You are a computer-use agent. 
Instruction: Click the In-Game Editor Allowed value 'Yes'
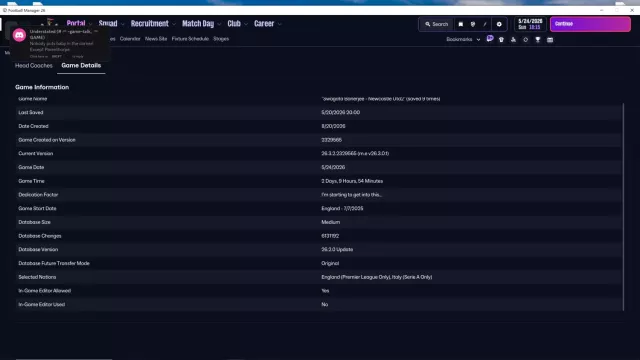click(x=325, y=291)
